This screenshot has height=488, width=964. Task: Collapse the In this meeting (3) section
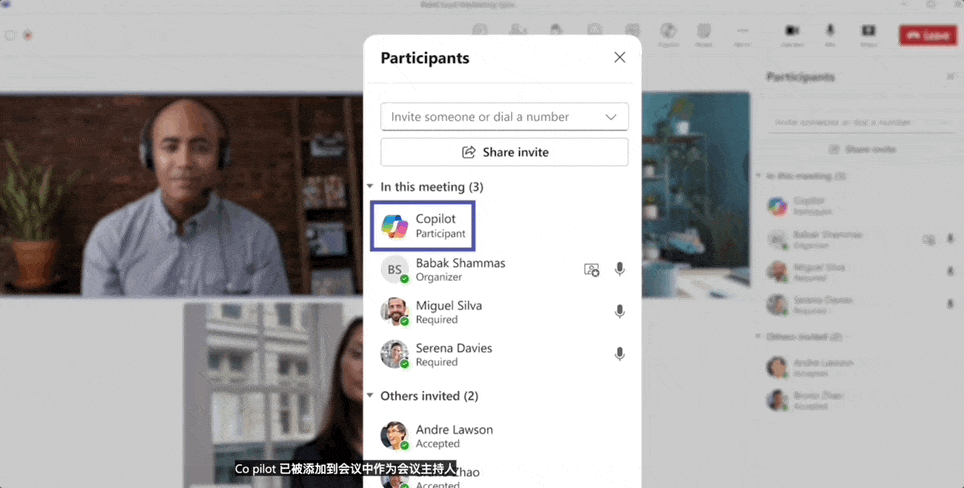tap(370, 186)
